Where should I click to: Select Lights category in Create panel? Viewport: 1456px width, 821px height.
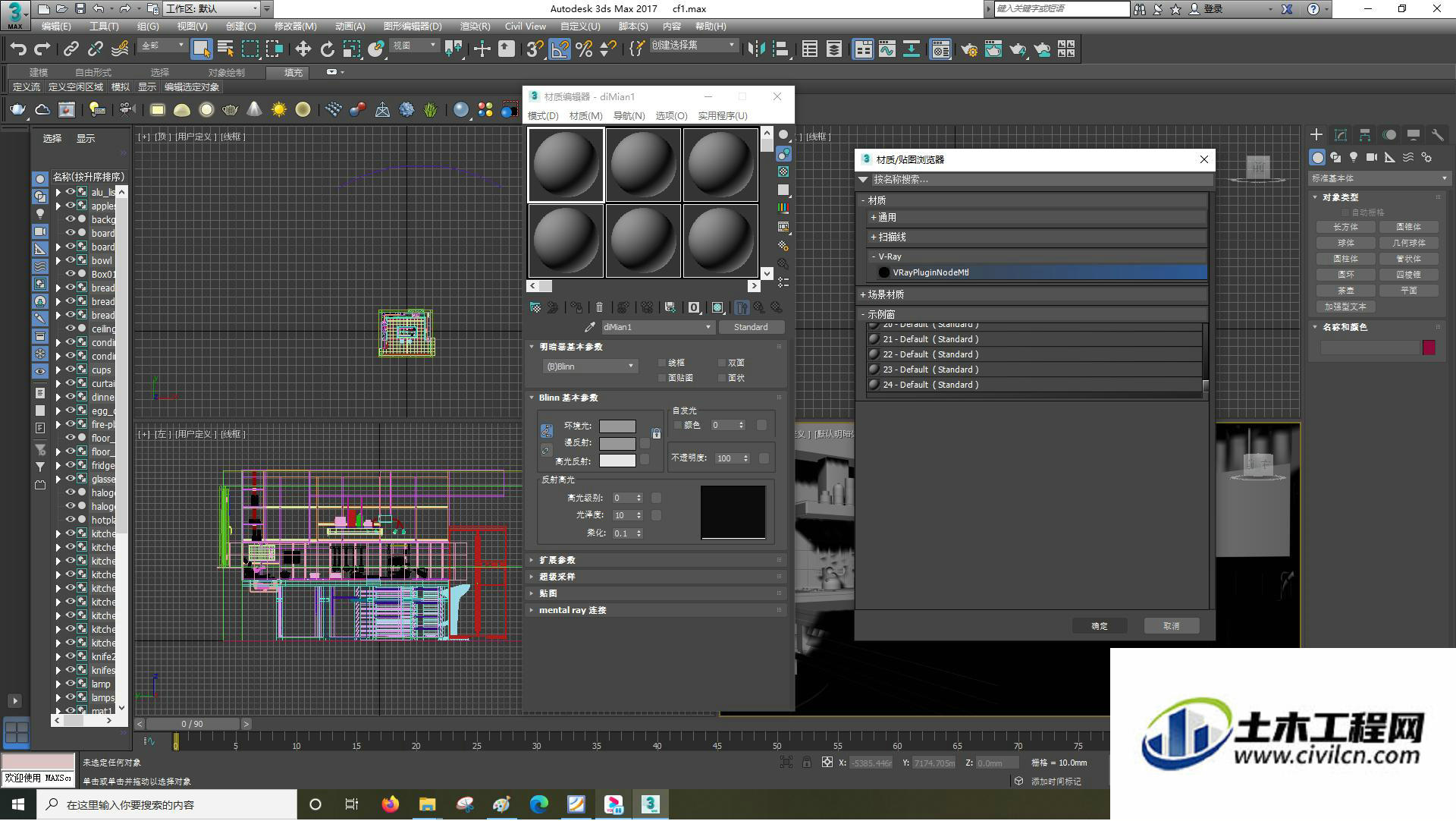pyautogui.click(x=1354, y=157)
